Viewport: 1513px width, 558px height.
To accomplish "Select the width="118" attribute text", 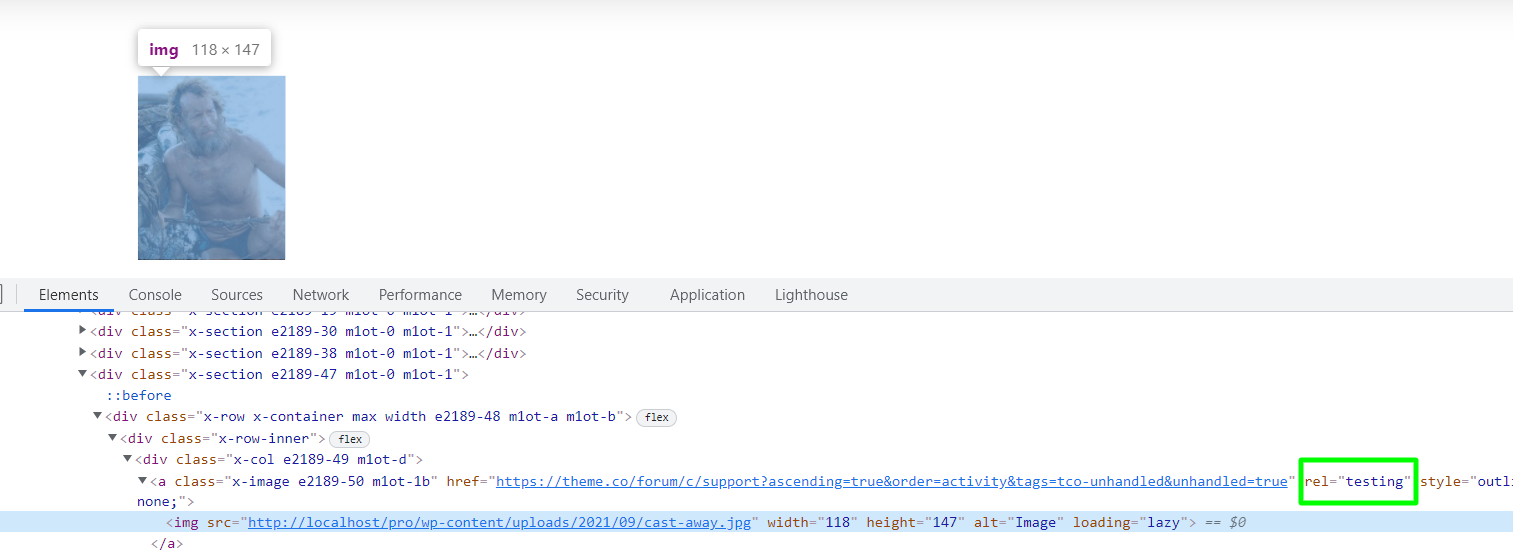I will [x=812, y=522].
